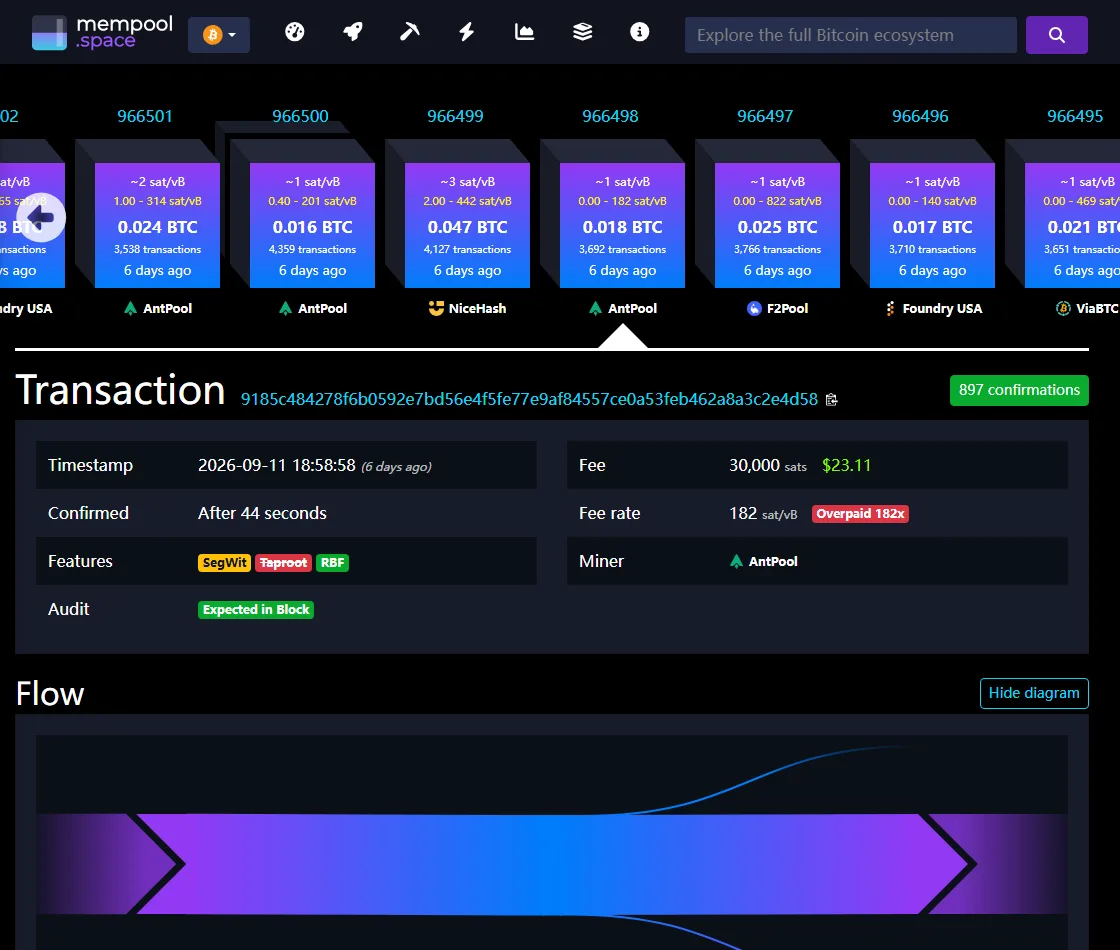Click the Hide diagram button

tap(1034, 693)
